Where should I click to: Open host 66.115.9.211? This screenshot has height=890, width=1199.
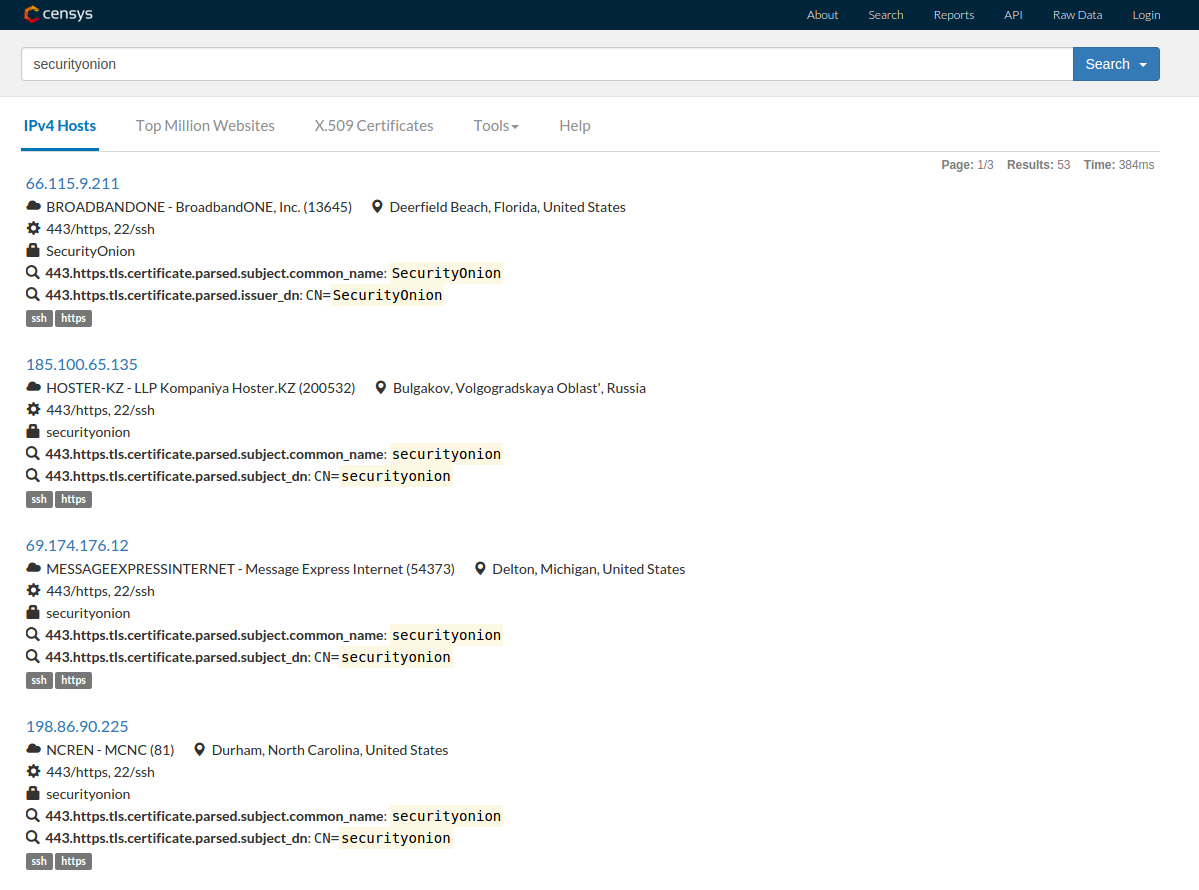pyautogui.click(x=73, y=184)
